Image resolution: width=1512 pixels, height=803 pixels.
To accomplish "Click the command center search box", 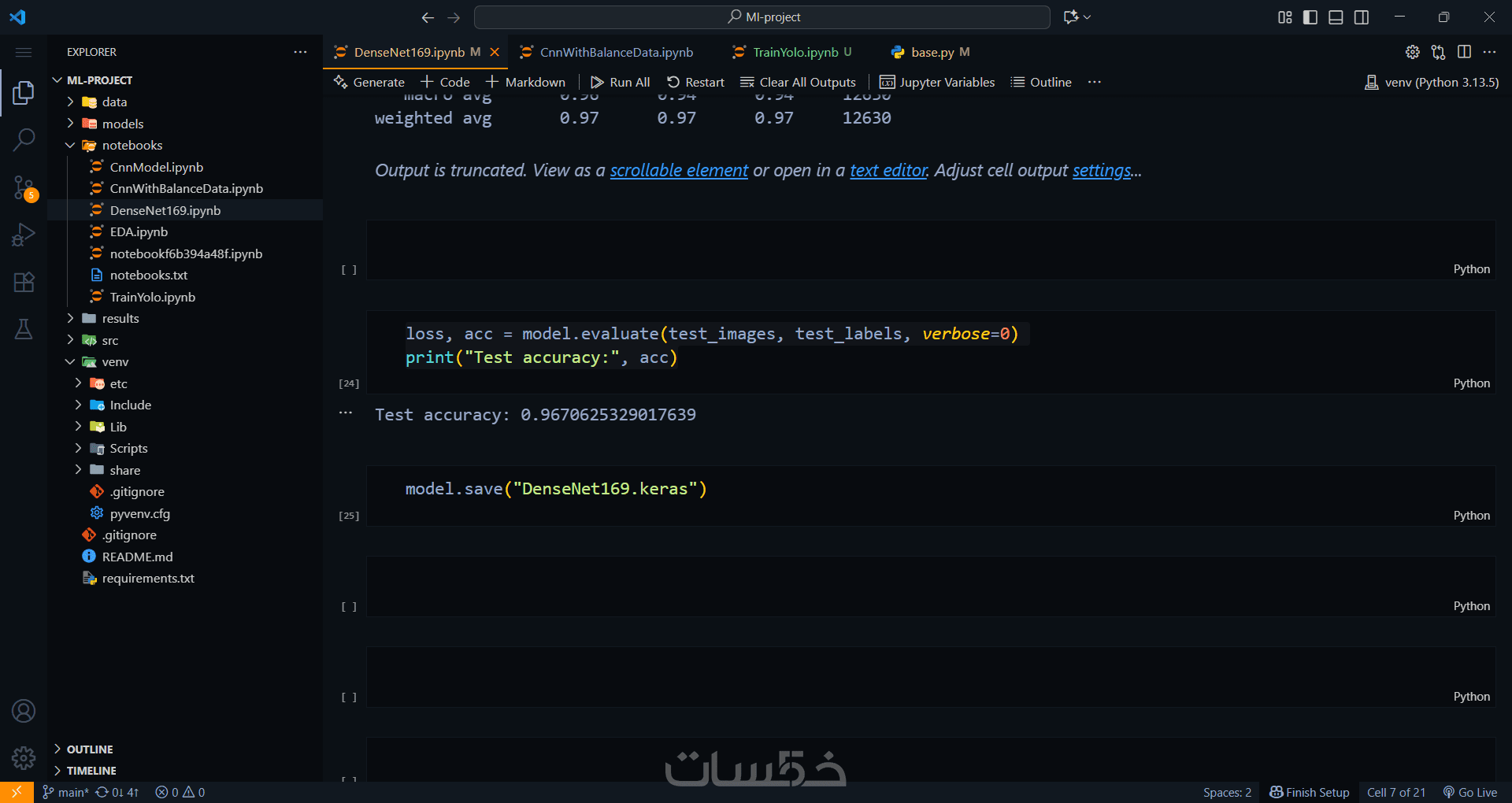I will [762, 17].
